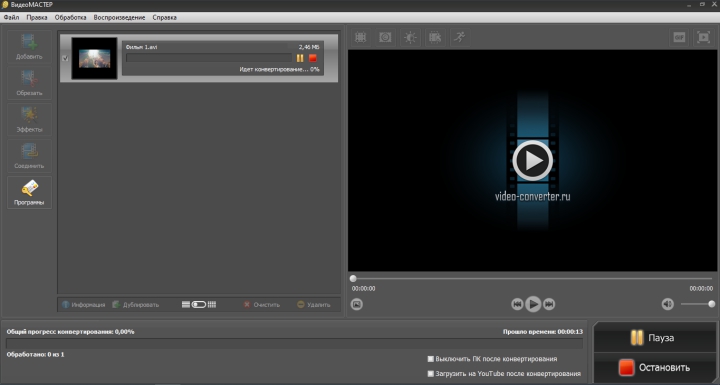Viewport: 720px width, 385px height.
Task: Click the large Остановить button
Action: (655, 368)
